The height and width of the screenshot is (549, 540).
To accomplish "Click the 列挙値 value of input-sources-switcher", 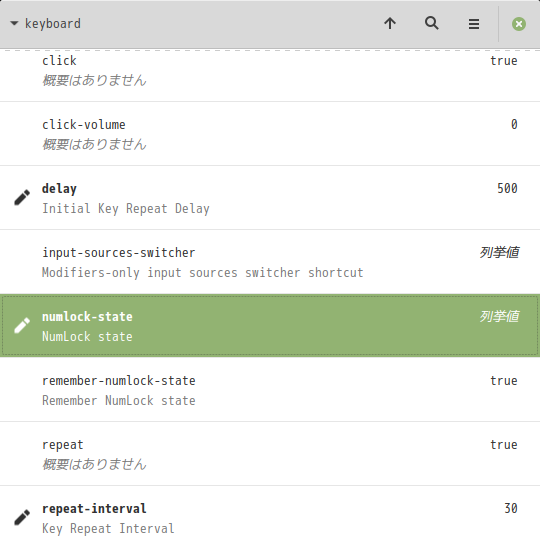I will [499, 252].
